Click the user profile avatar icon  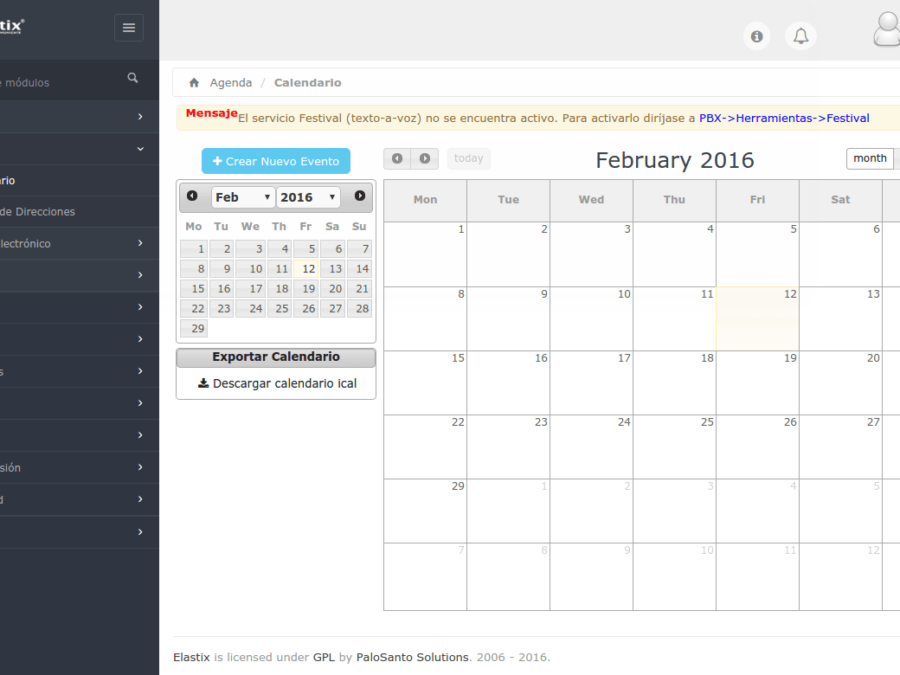886,30
